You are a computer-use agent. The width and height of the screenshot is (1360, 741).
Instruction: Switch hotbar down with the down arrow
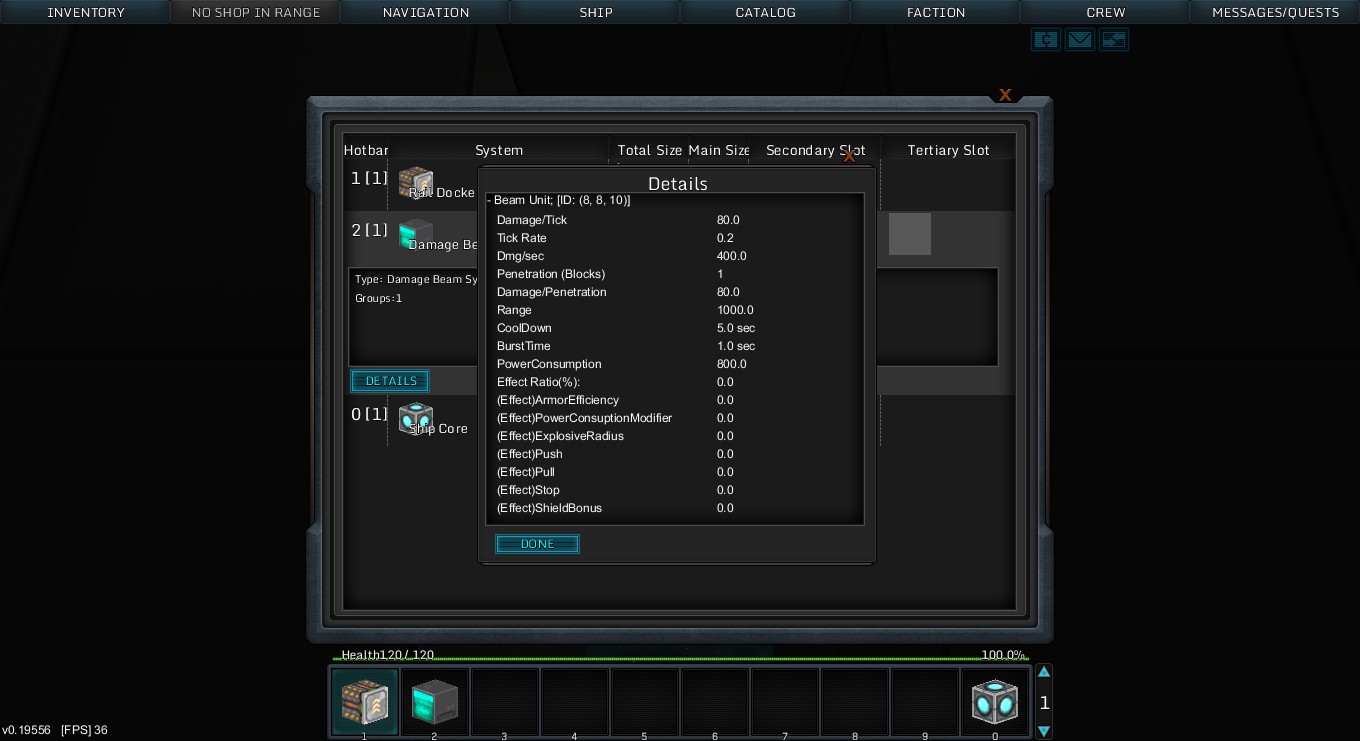(x=1044, y=731)
